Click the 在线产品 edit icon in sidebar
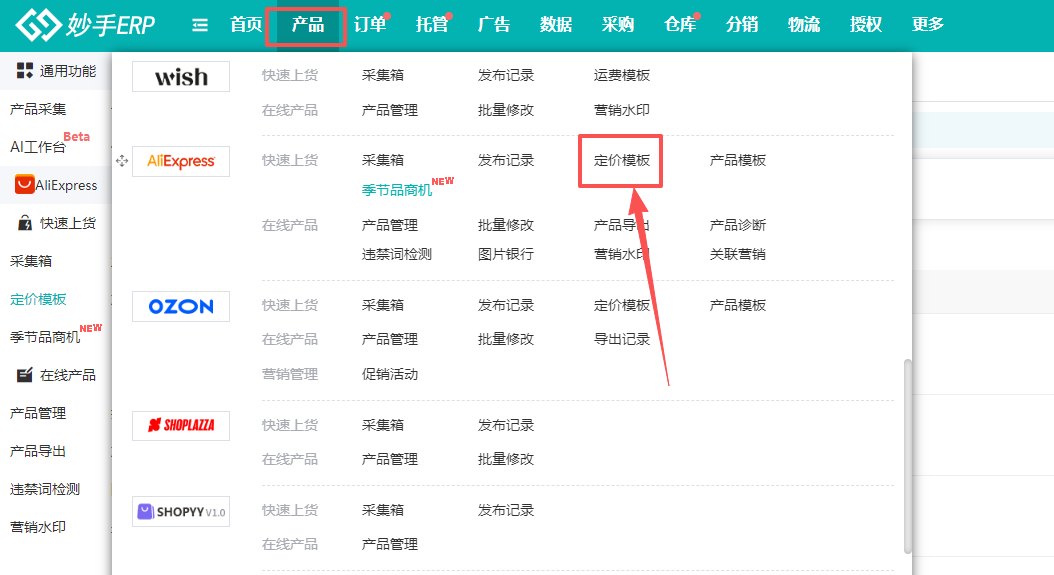Screen dimensions: 1054x575 (x=25, y=375)
